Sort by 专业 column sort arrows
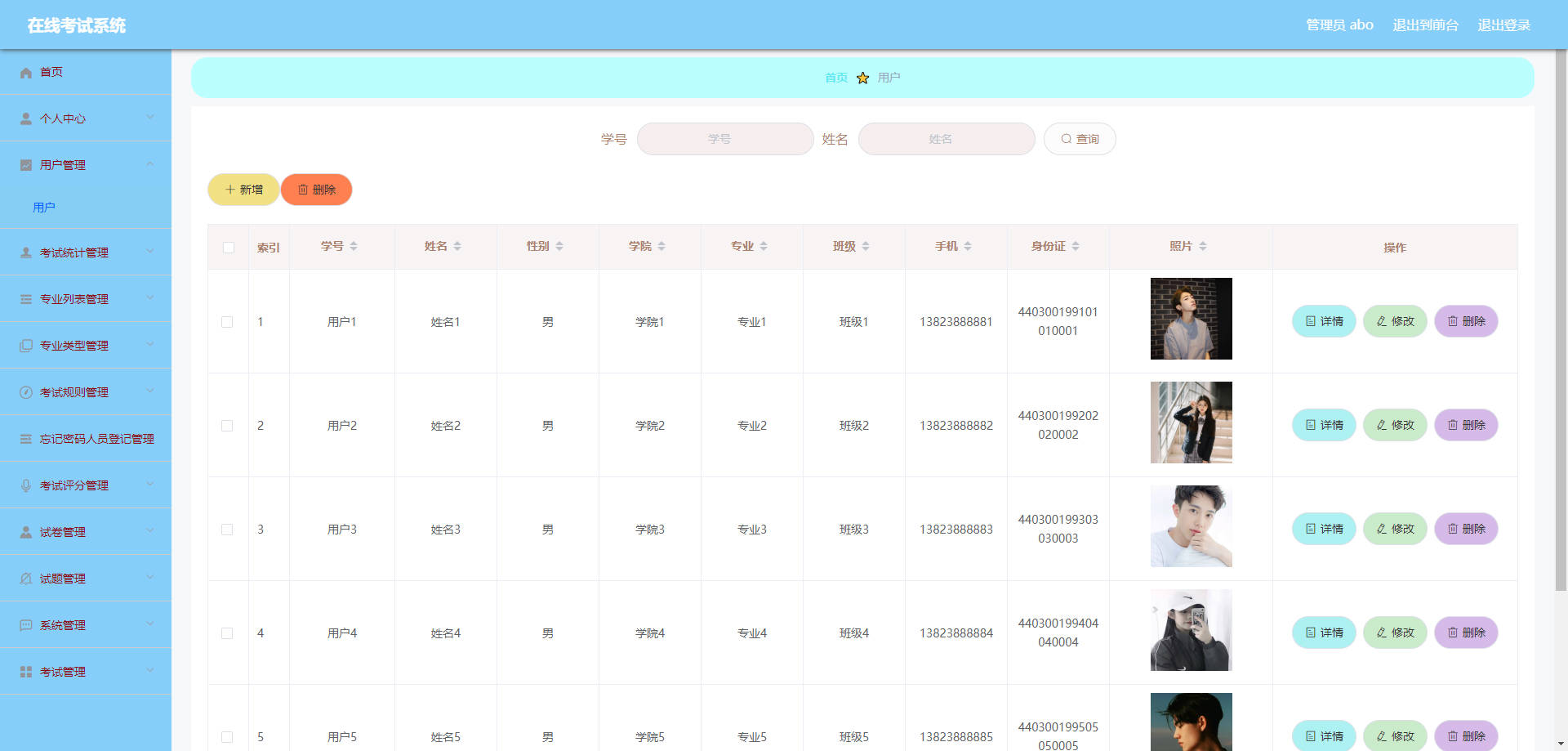This screenshot has height=751, width=1568. 764,246
